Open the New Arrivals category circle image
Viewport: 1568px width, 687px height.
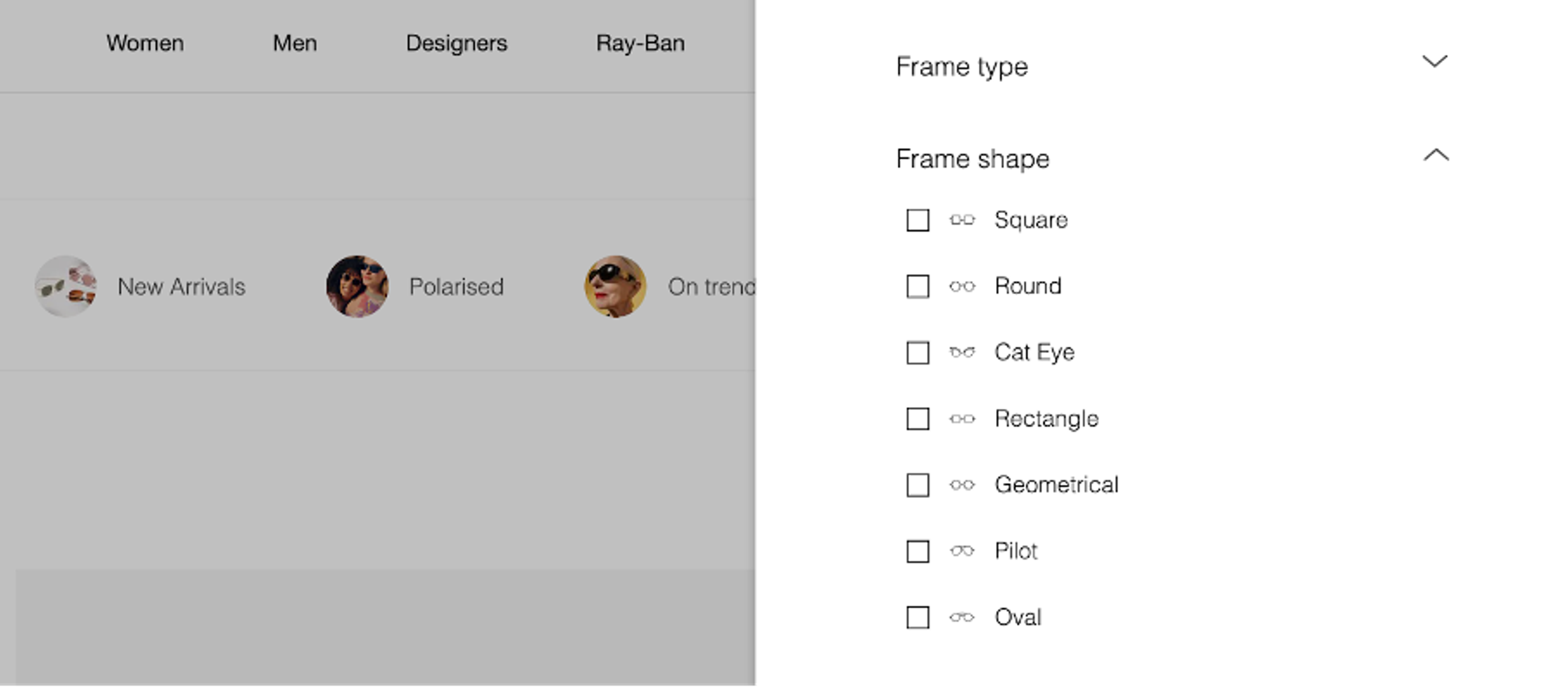pos(65,287)
